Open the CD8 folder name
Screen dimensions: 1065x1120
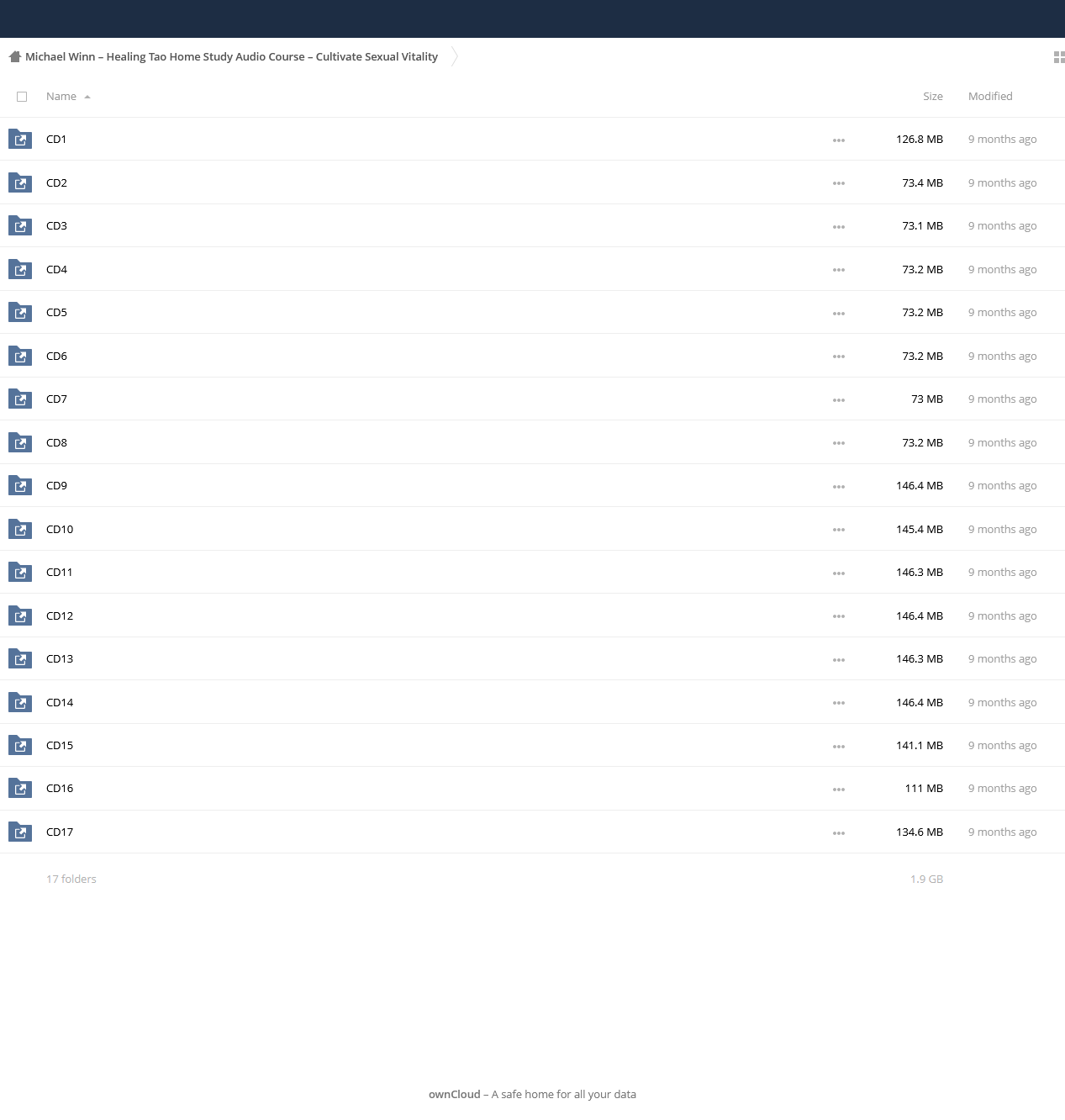click(x=56, y=442)
